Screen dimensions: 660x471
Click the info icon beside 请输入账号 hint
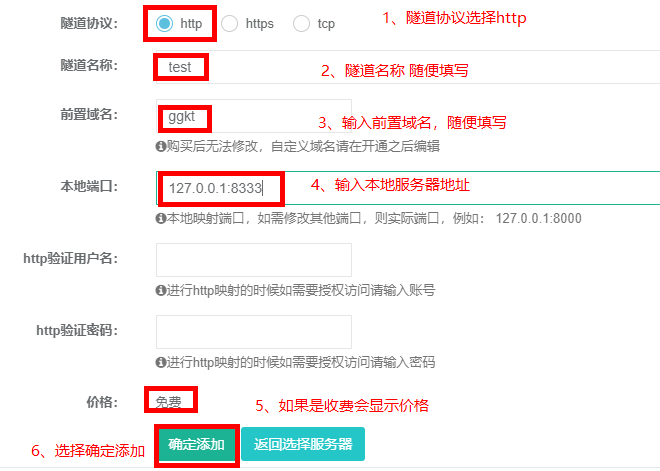point(160,290)
